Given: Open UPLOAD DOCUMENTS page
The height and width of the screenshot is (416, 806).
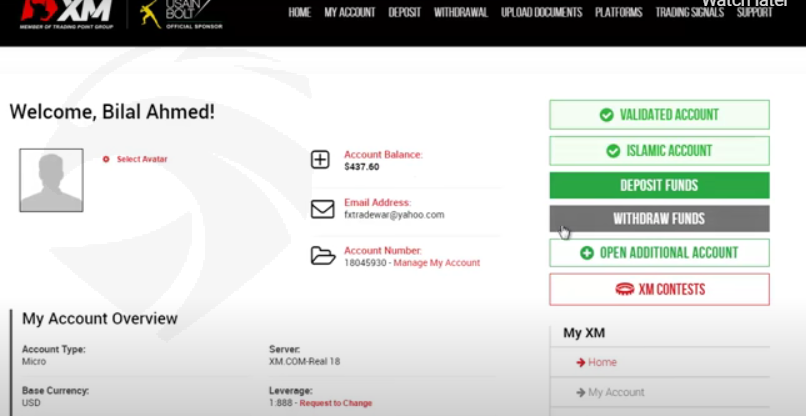Looking at the screenshot, I should 541,12.
